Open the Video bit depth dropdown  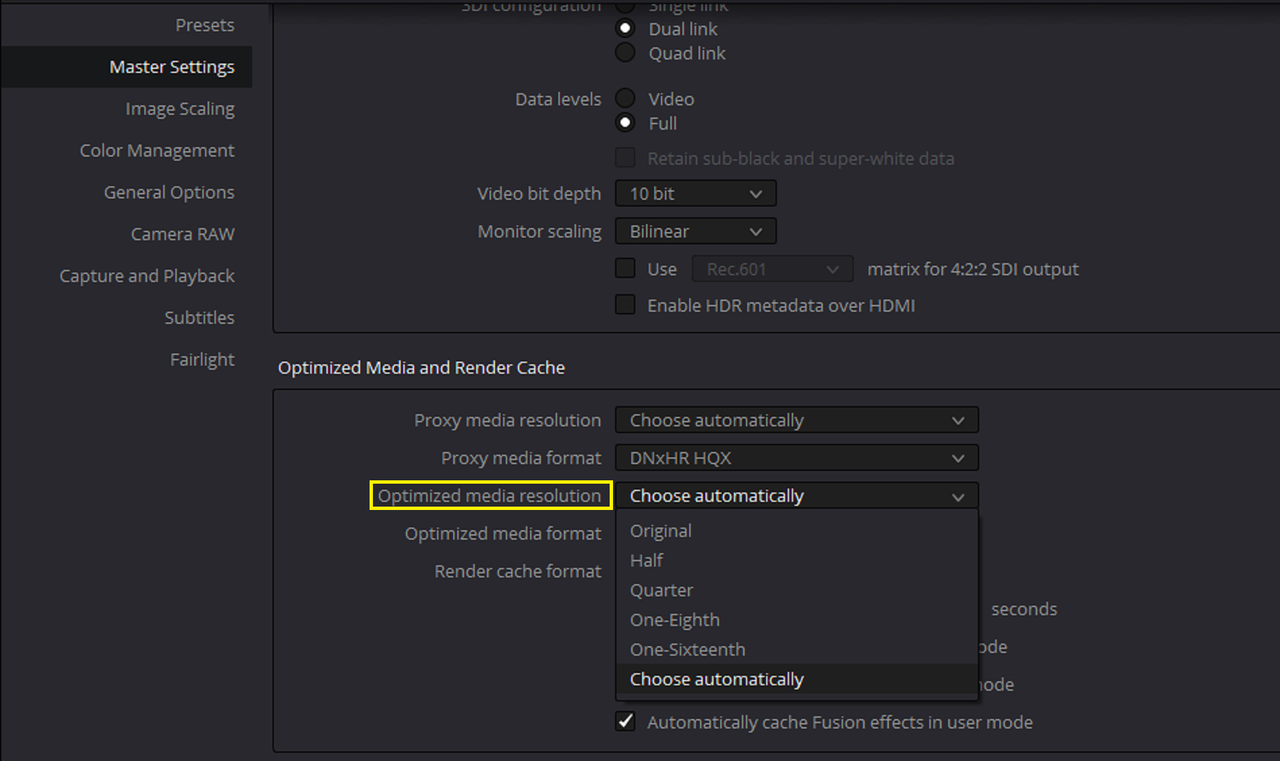696,194
